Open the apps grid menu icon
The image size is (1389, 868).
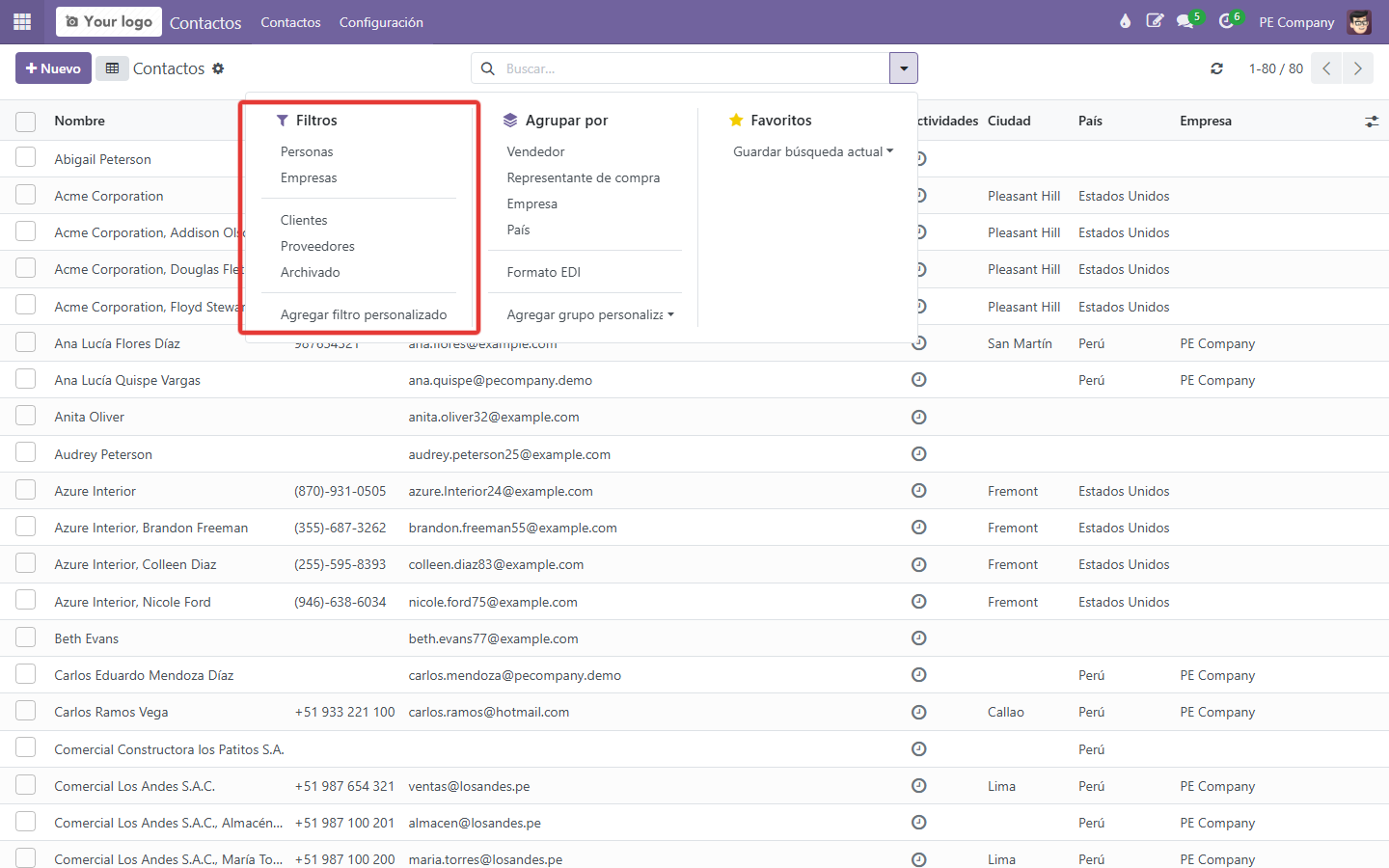[x=22, y=21]
